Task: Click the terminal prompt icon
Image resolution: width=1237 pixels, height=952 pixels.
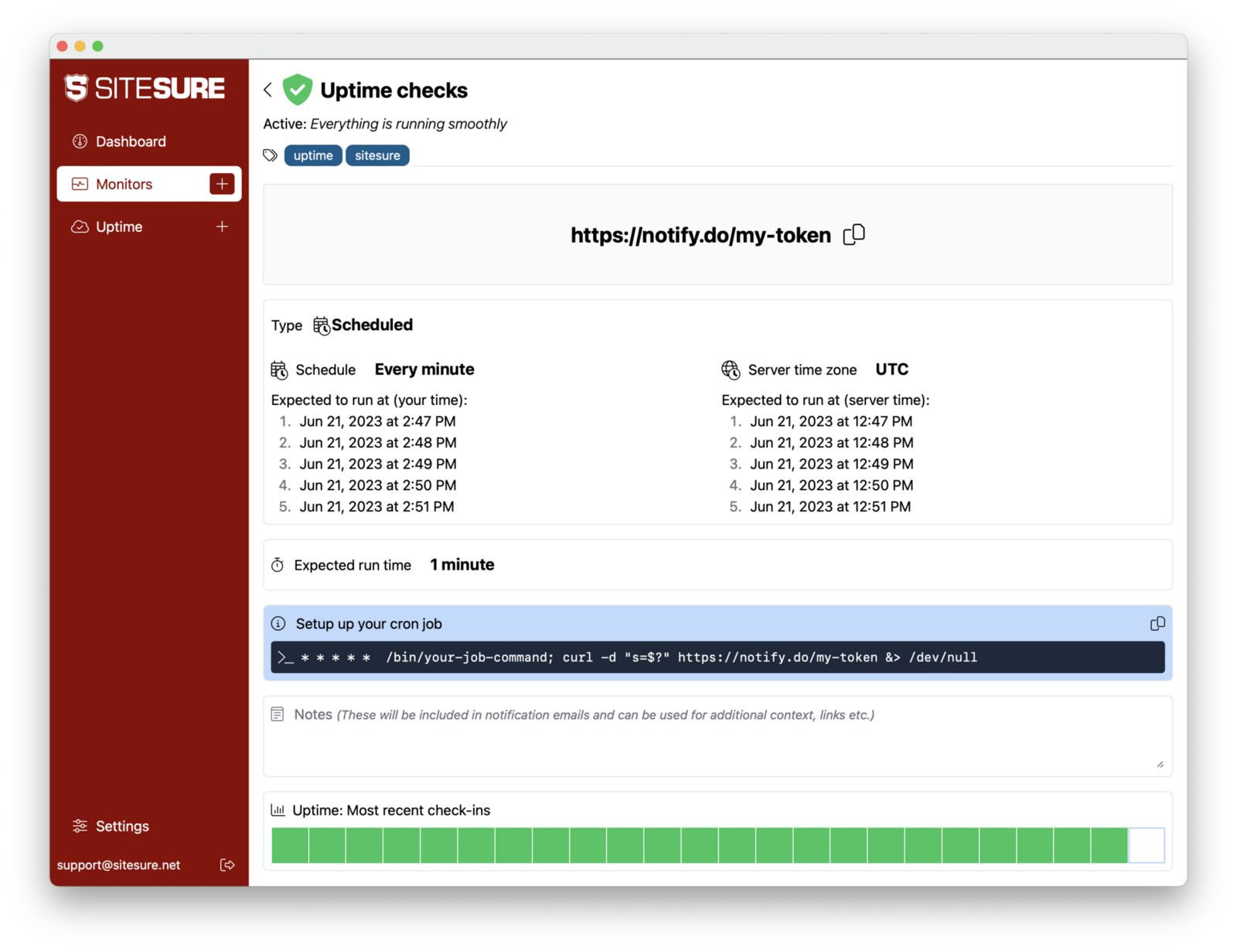Action: pyautogui.click(x=285, y=658)
